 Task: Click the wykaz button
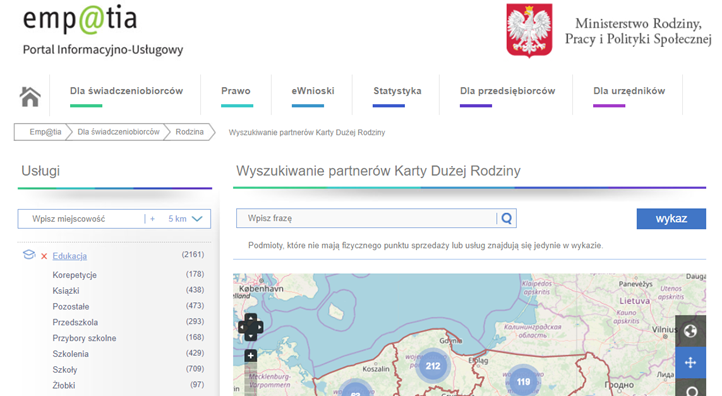671,219
